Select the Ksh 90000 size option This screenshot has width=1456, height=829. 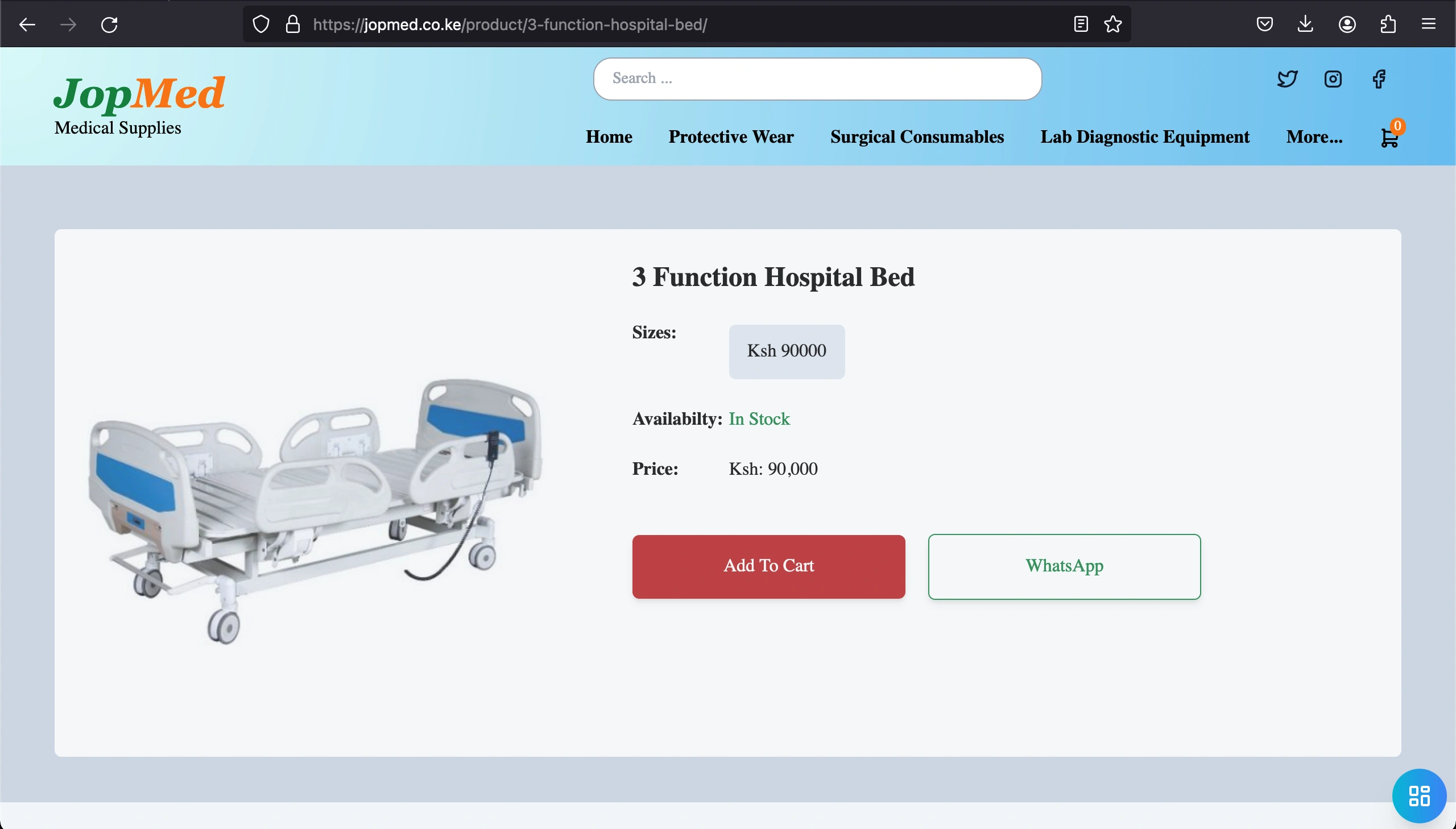point(787,351)
